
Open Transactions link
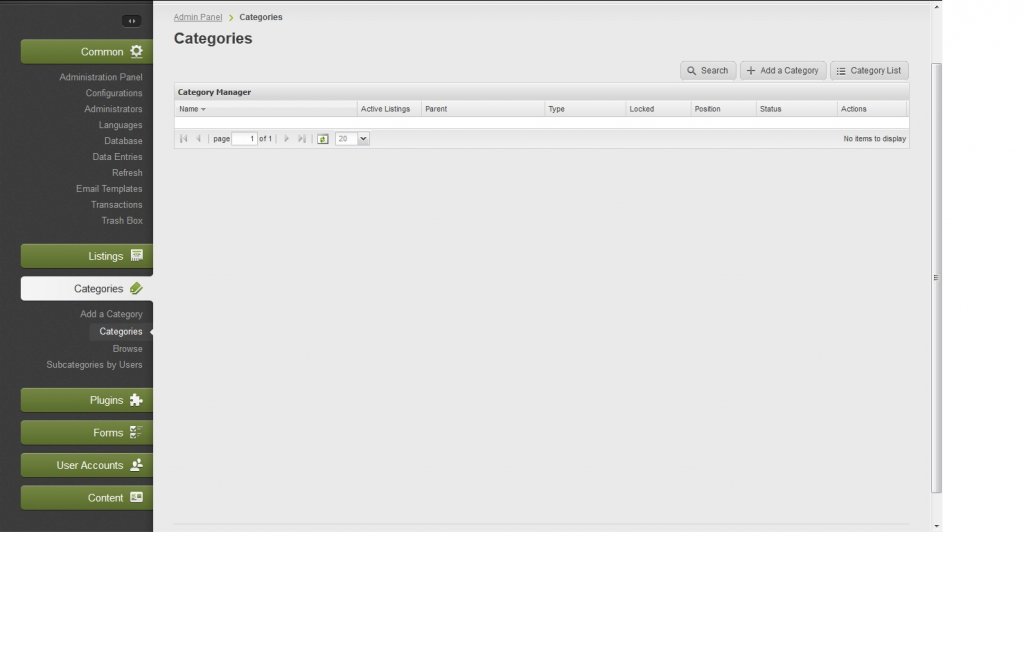pyautogui.click(x=116, y=204)
